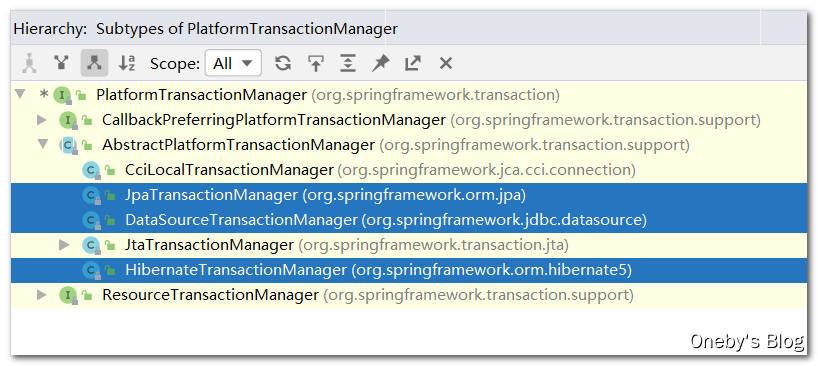The height and width of the screenshot is (366, 818).
Task: Select JtaTransactionManager row
Action: [408, 245]
